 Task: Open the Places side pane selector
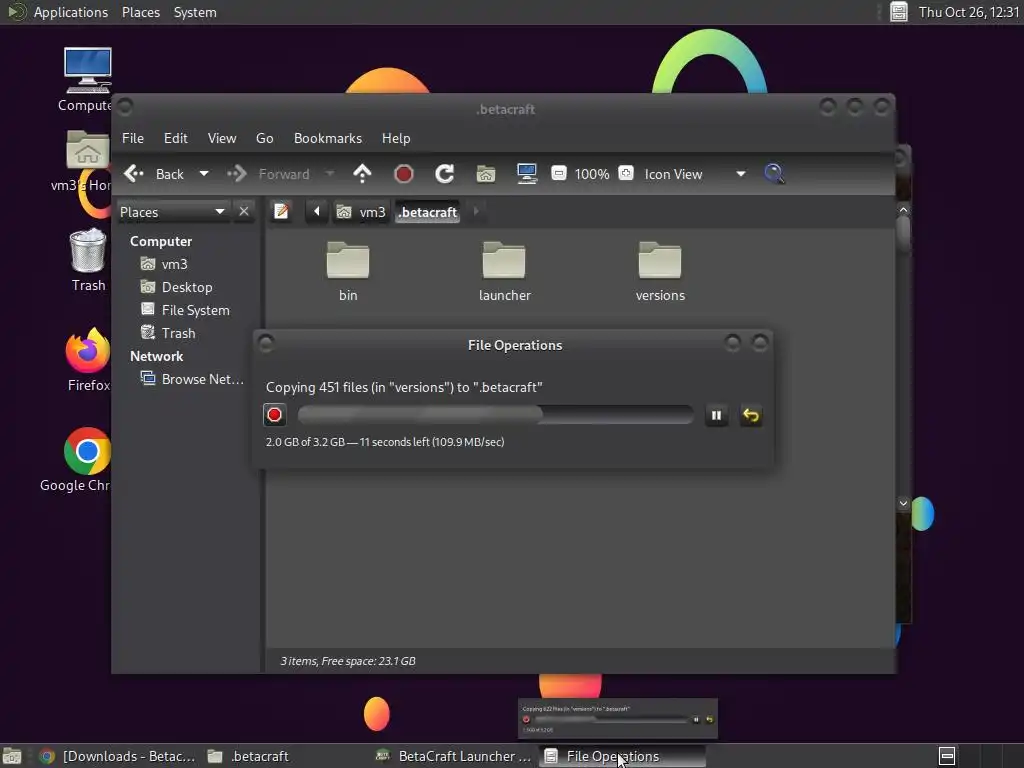(172, 212)
